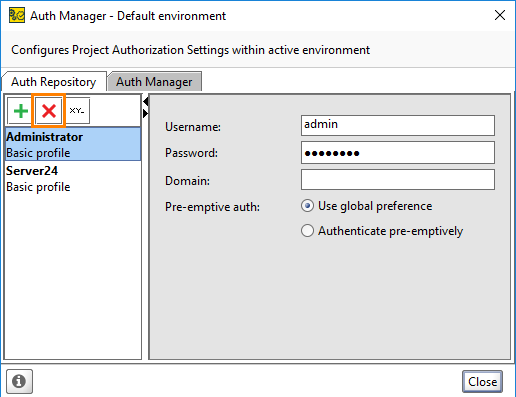The height and width of the screenshot is (397, 516).
Task: Click into the Username field
Action: tap(398, 125)
